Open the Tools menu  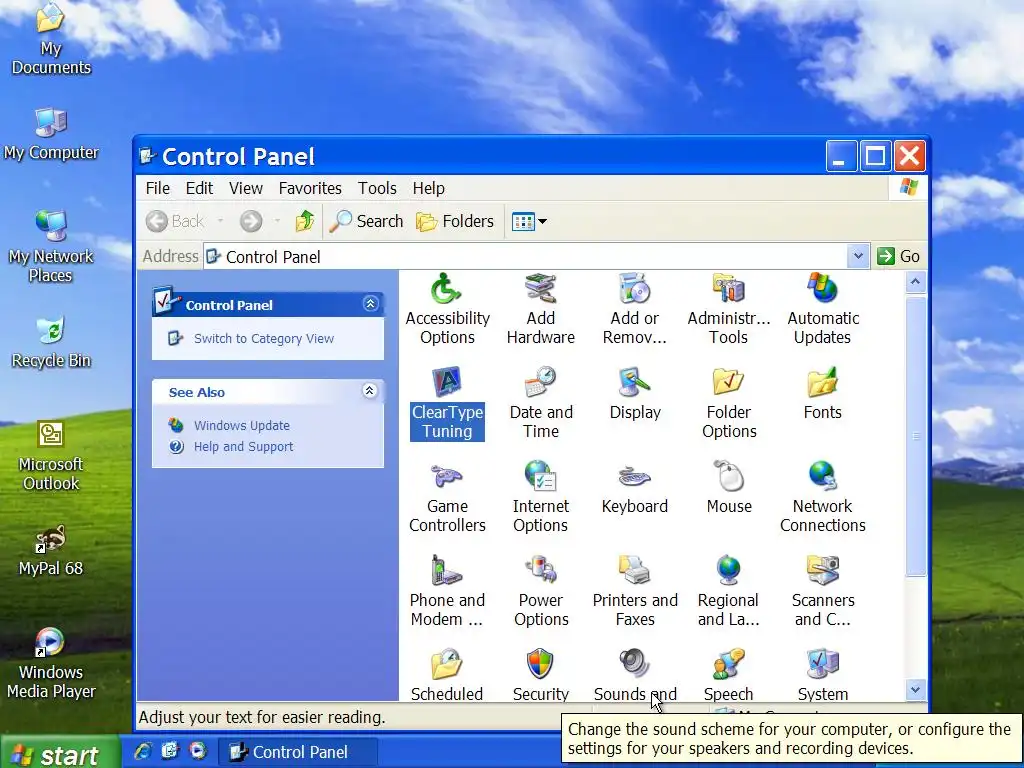[377, 188]
